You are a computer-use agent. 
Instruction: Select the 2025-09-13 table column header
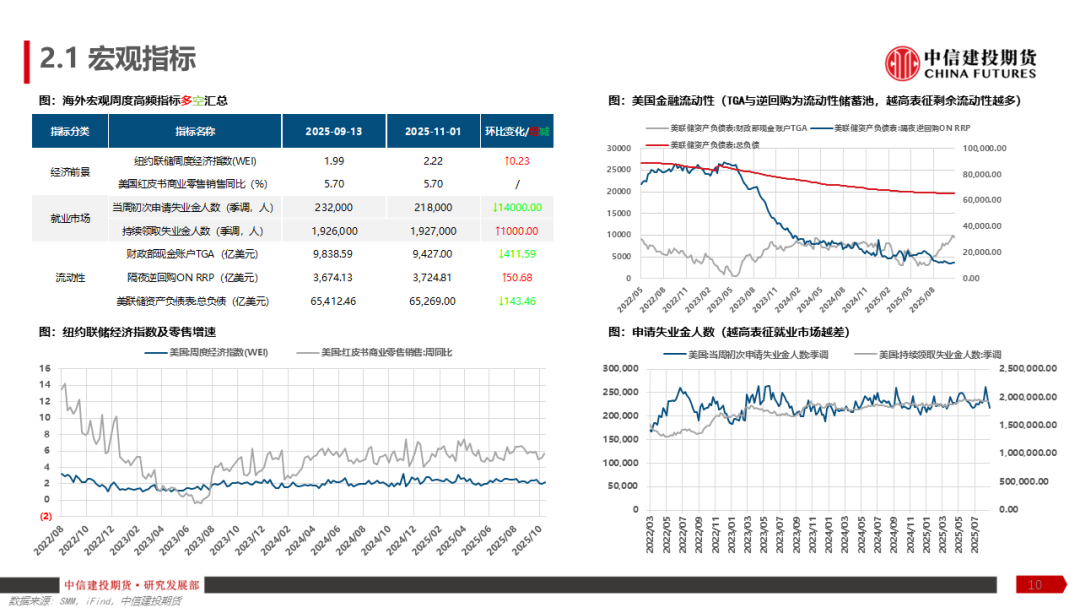click(x=333, y=131)
